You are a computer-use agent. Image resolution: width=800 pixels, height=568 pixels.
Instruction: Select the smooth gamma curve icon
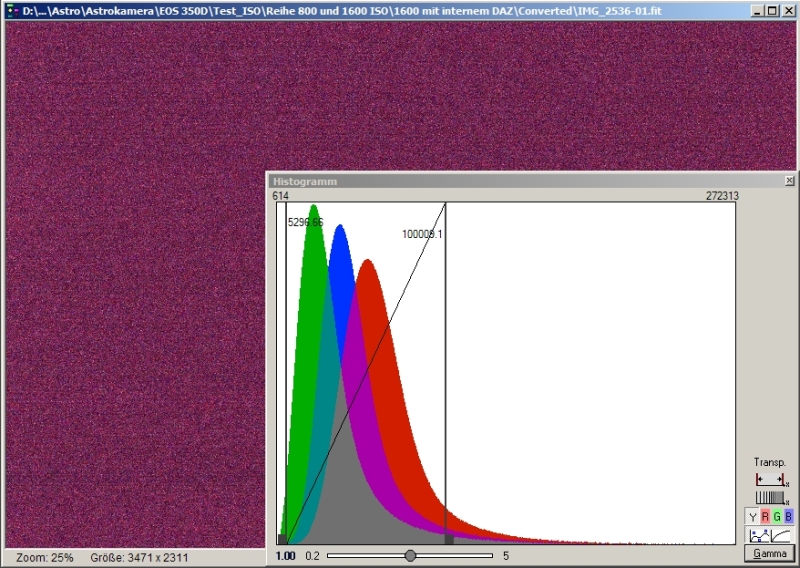coord(781,535)
